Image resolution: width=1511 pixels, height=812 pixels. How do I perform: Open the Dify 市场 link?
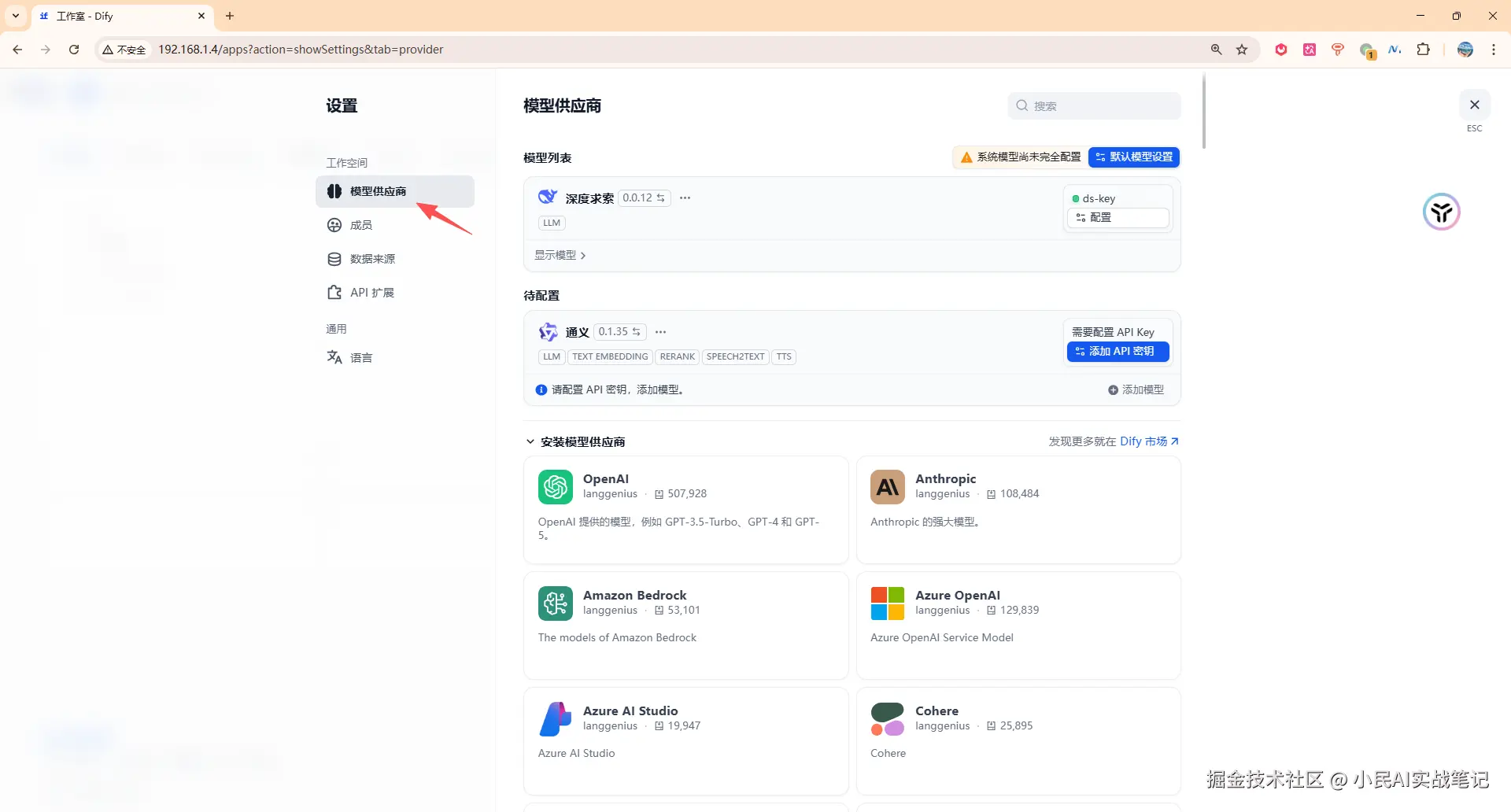[1149, 441]
